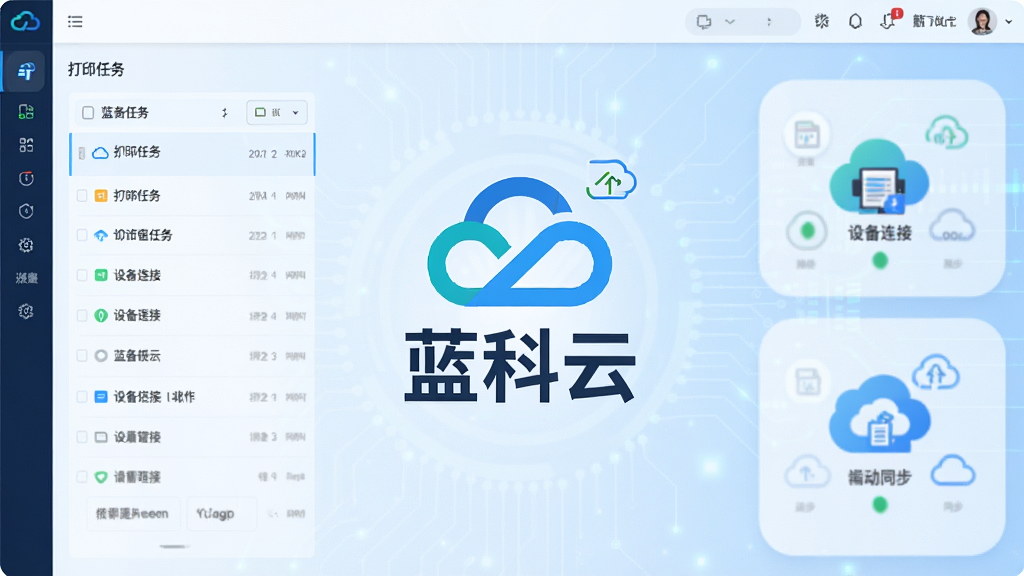
Task: Click the small green-arrow cloud upload icon beside the logo
Action: (611, 180)
